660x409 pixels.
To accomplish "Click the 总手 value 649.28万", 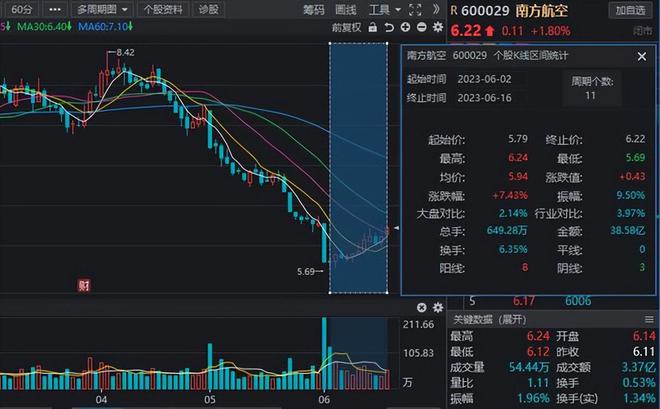I will pyautogui.click(x=507, y=231).
